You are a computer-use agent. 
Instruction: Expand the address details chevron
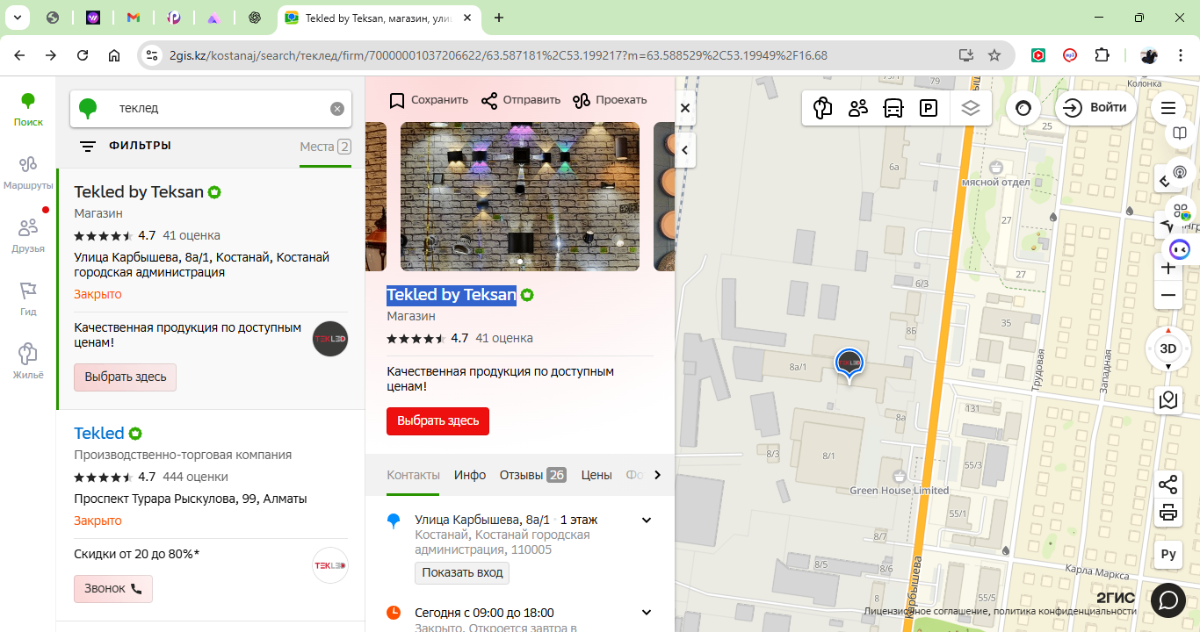pos(646,520)
